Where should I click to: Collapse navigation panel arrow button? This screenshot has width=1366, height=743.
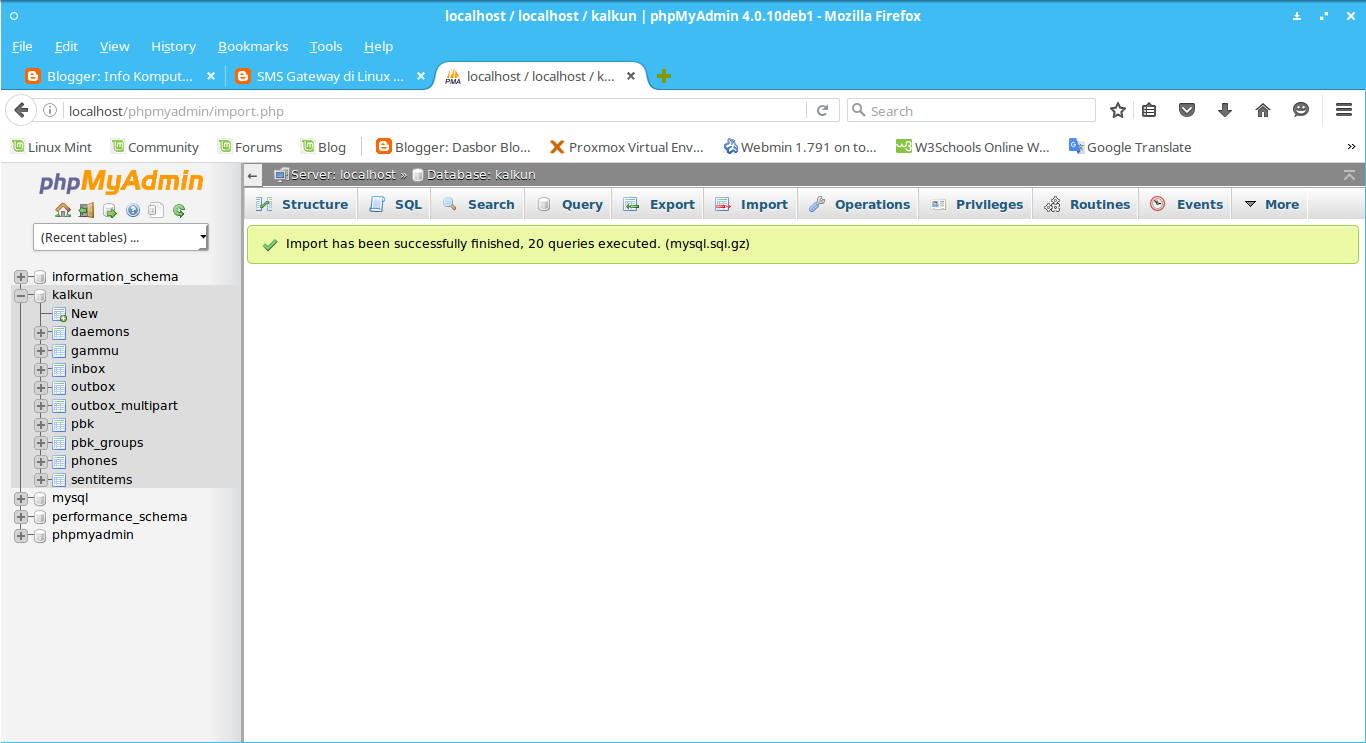pos(253,175)
